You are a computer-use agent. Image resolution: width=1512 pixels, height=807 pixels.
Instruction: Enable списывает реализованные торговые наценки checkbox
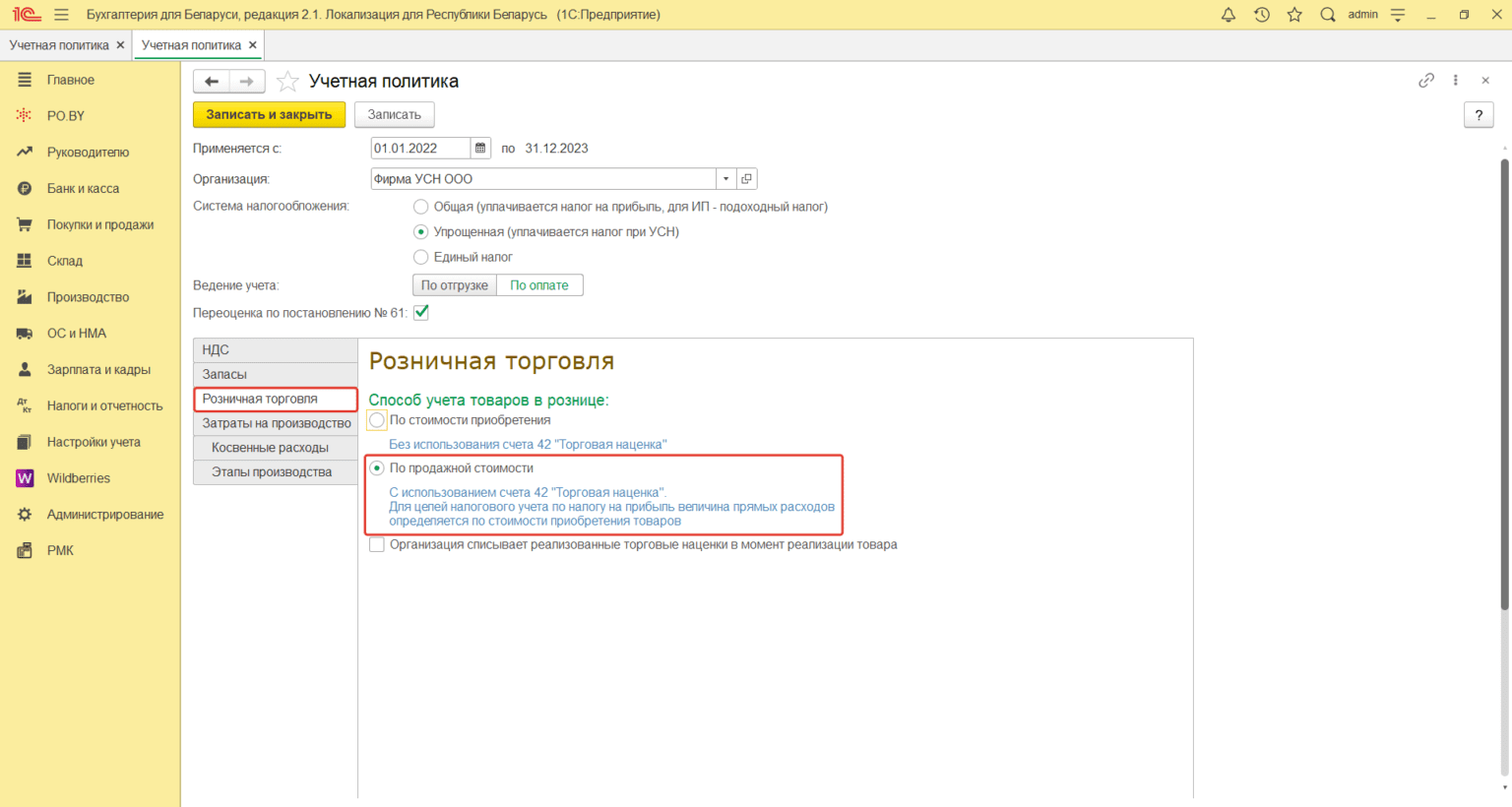pyautogui.click(x=377, y=545)
